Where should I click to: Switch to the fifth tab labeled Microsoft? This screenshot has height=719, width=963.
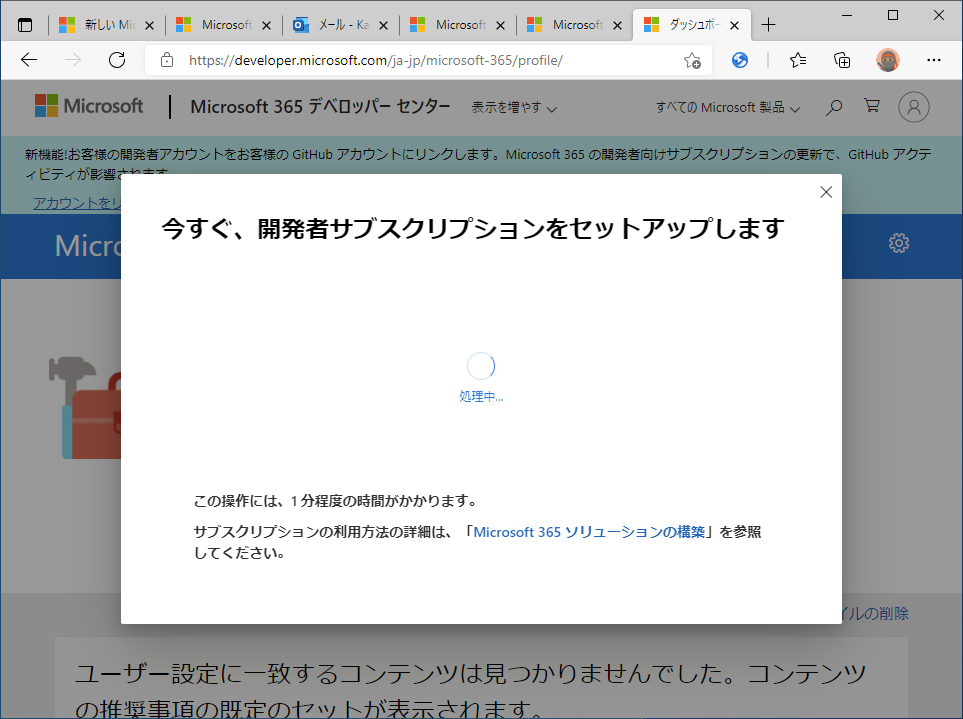(574, 25)
